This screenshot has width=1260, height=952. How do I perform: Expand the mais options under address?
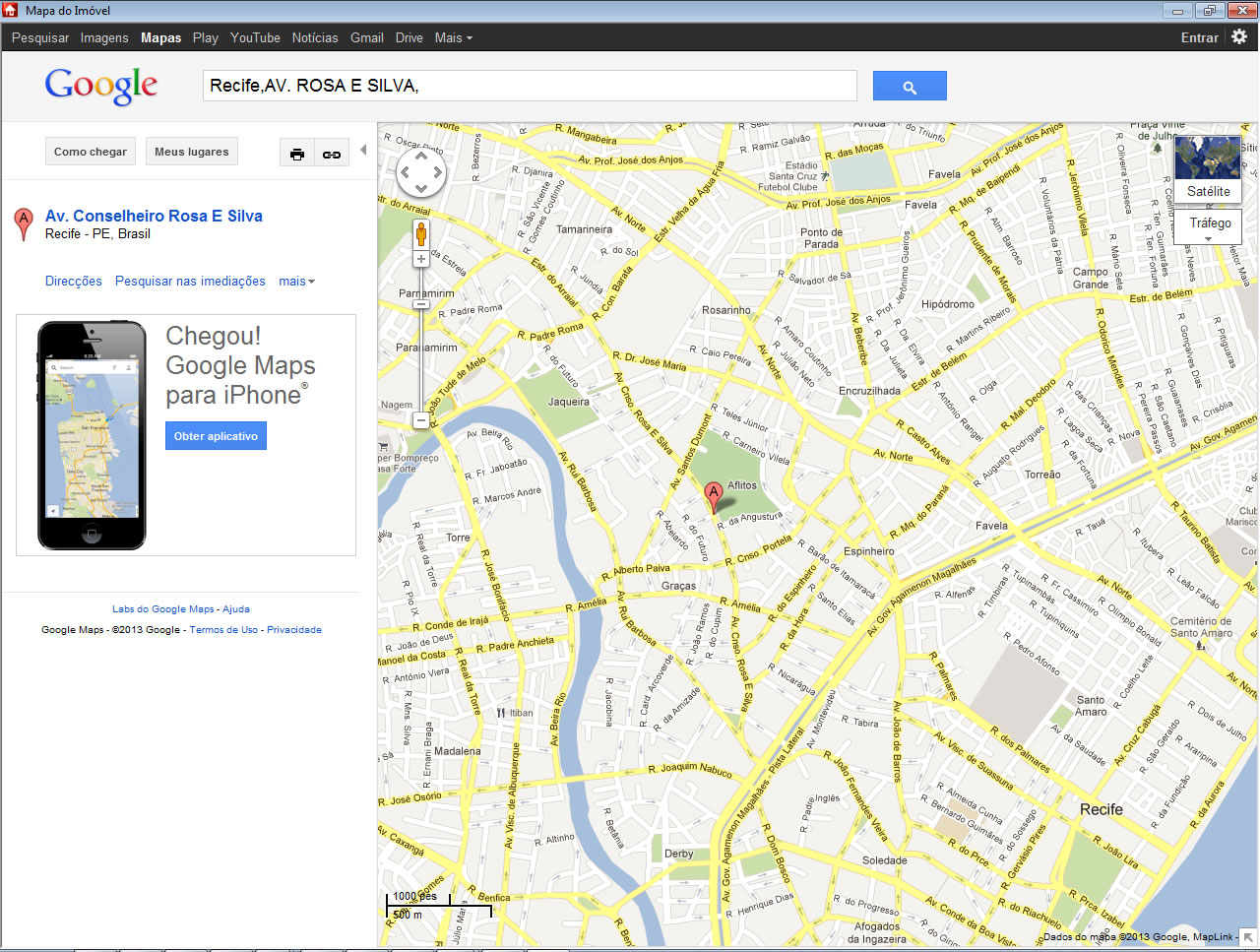click(x=296, y=282)
